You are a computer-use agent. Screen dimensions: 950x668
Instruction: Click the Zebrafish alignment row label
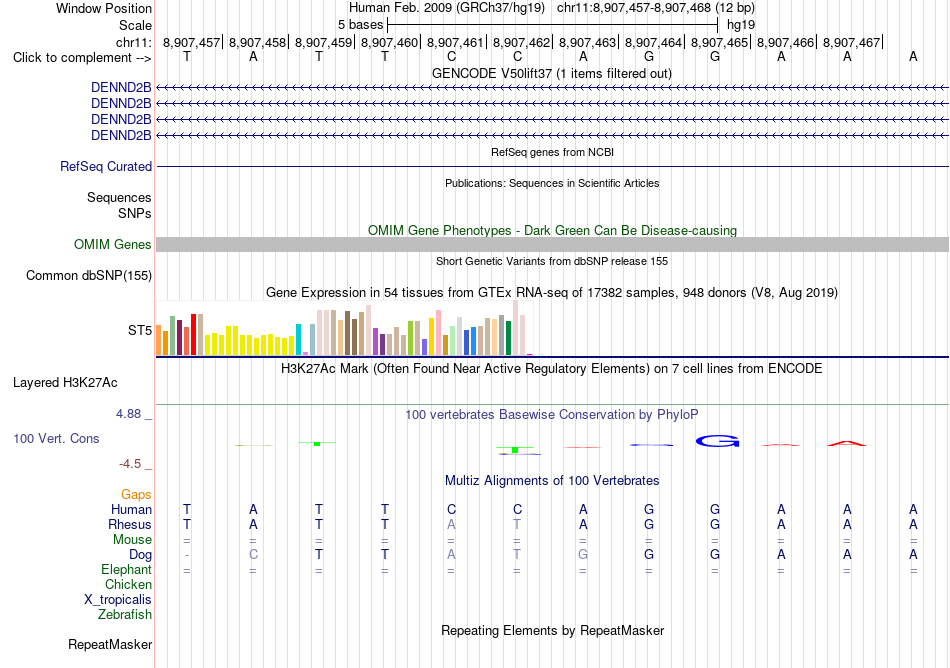point(125,615)
